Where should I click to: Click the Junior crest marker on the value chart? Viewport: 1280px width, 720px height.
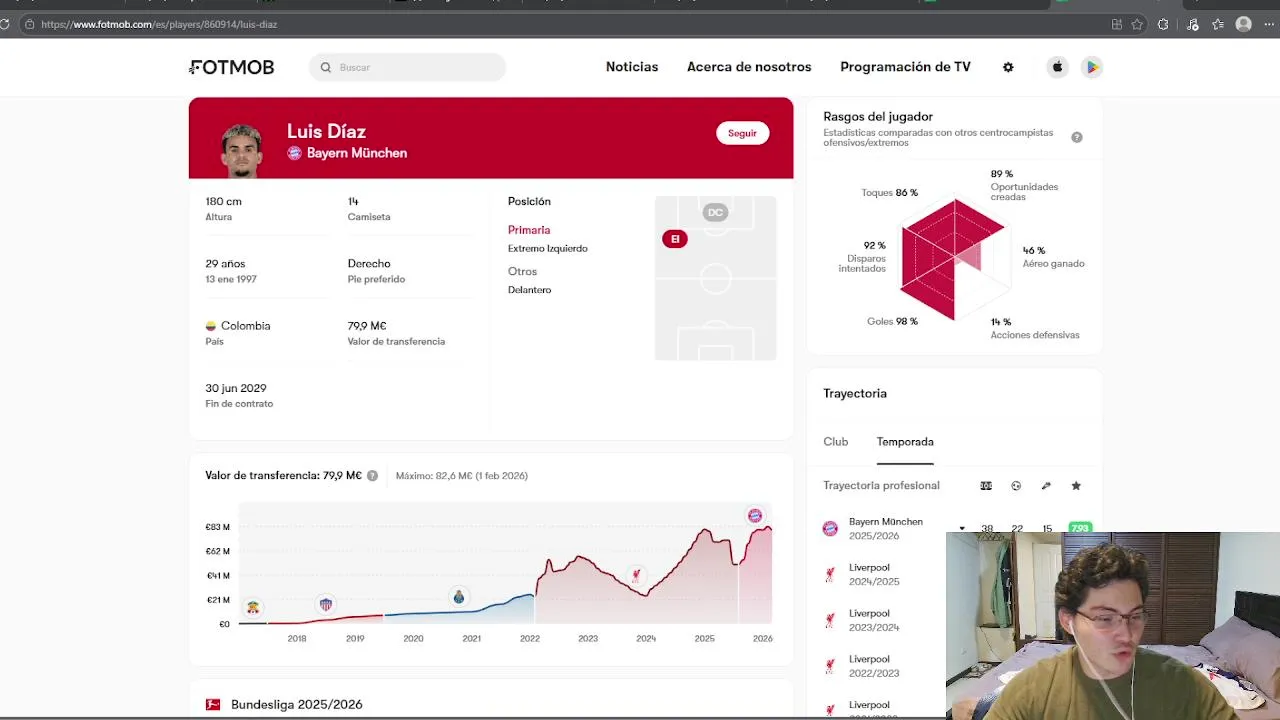tap(325, 604)
